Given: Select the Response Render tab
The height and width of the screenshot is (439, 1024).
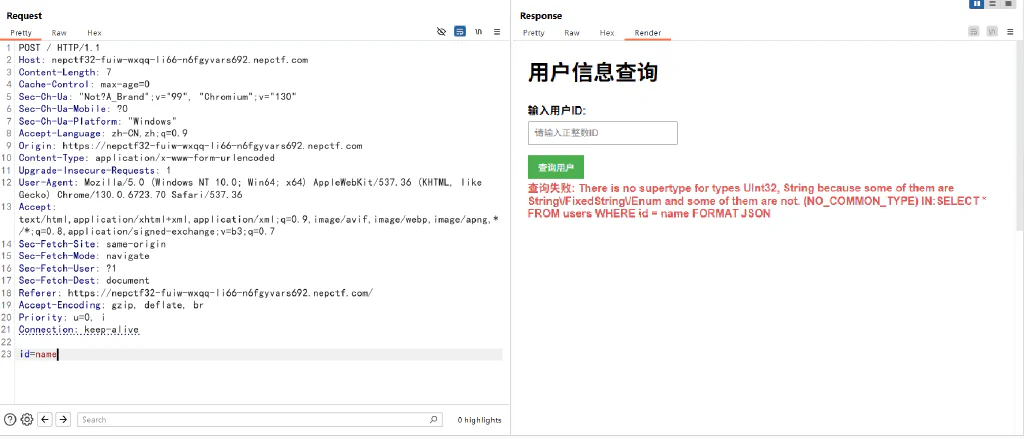Looking at the screenshot, I should (648, 33).
